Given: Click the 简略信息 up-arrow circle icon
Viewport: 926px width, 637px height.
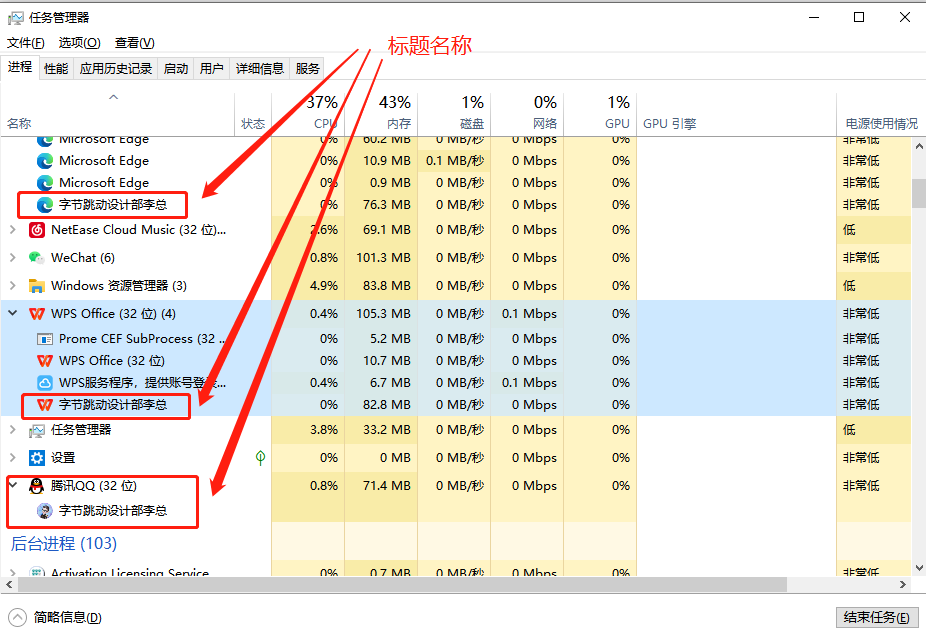Looking at the screenshot, I should pyautogui.click(x=18, y=618).
